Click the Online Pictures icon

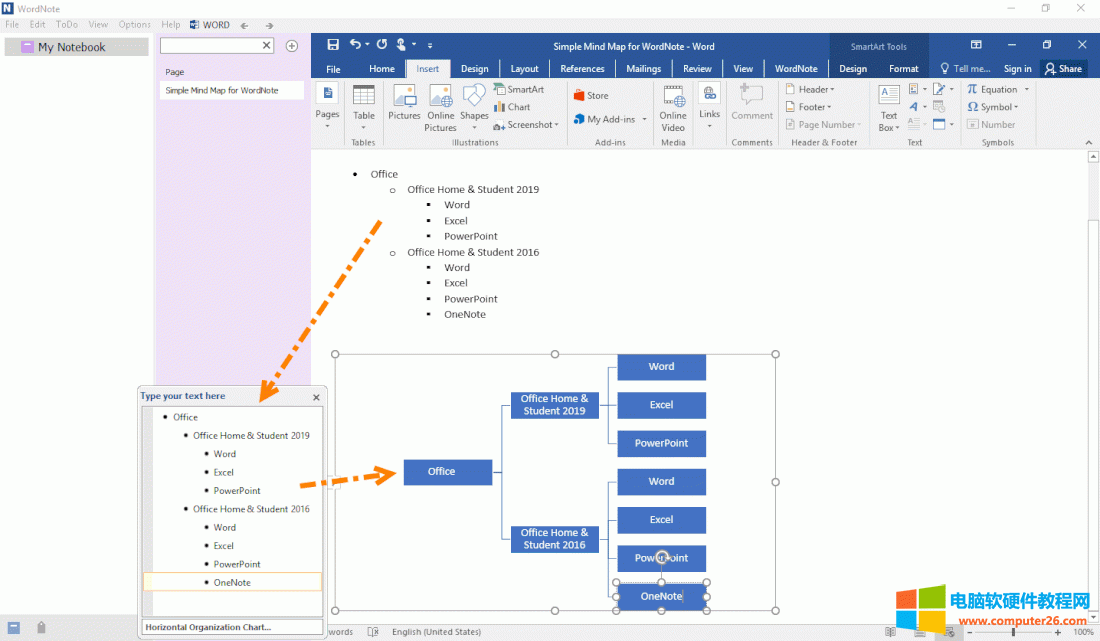[x=440, y=106]
